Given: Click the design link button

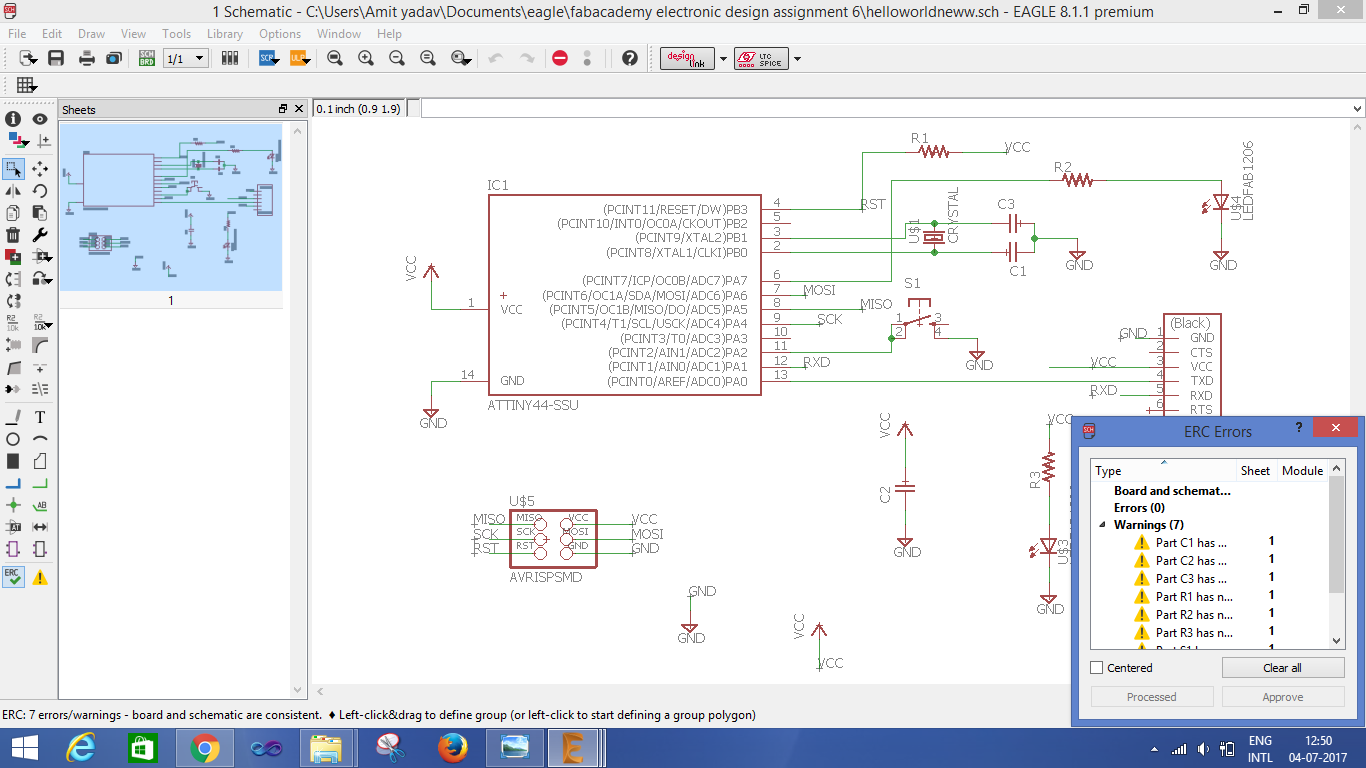Looking at the screenshot, I should click(x=689, y=59).
